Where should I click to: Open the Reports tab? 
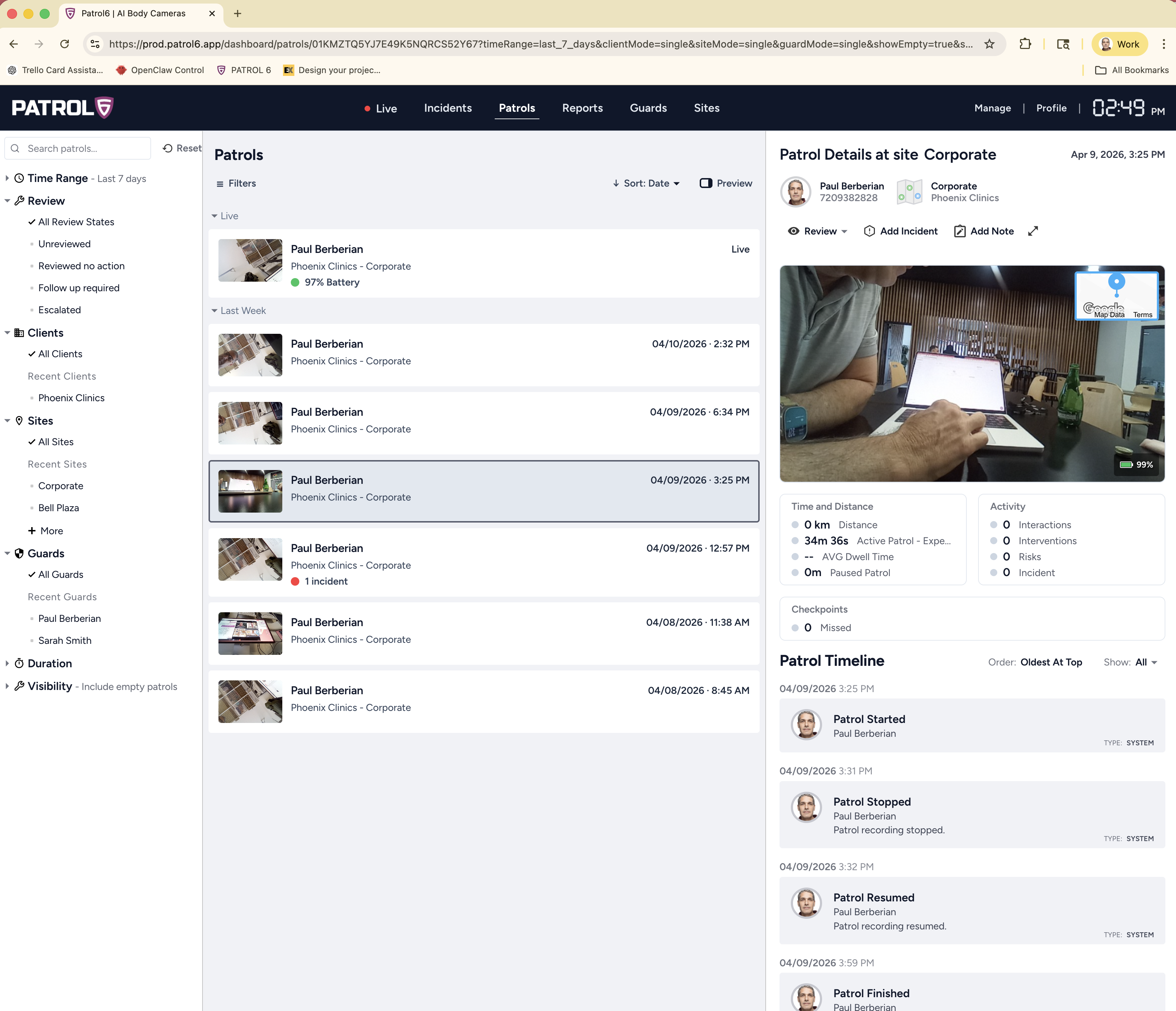(582, 108)
